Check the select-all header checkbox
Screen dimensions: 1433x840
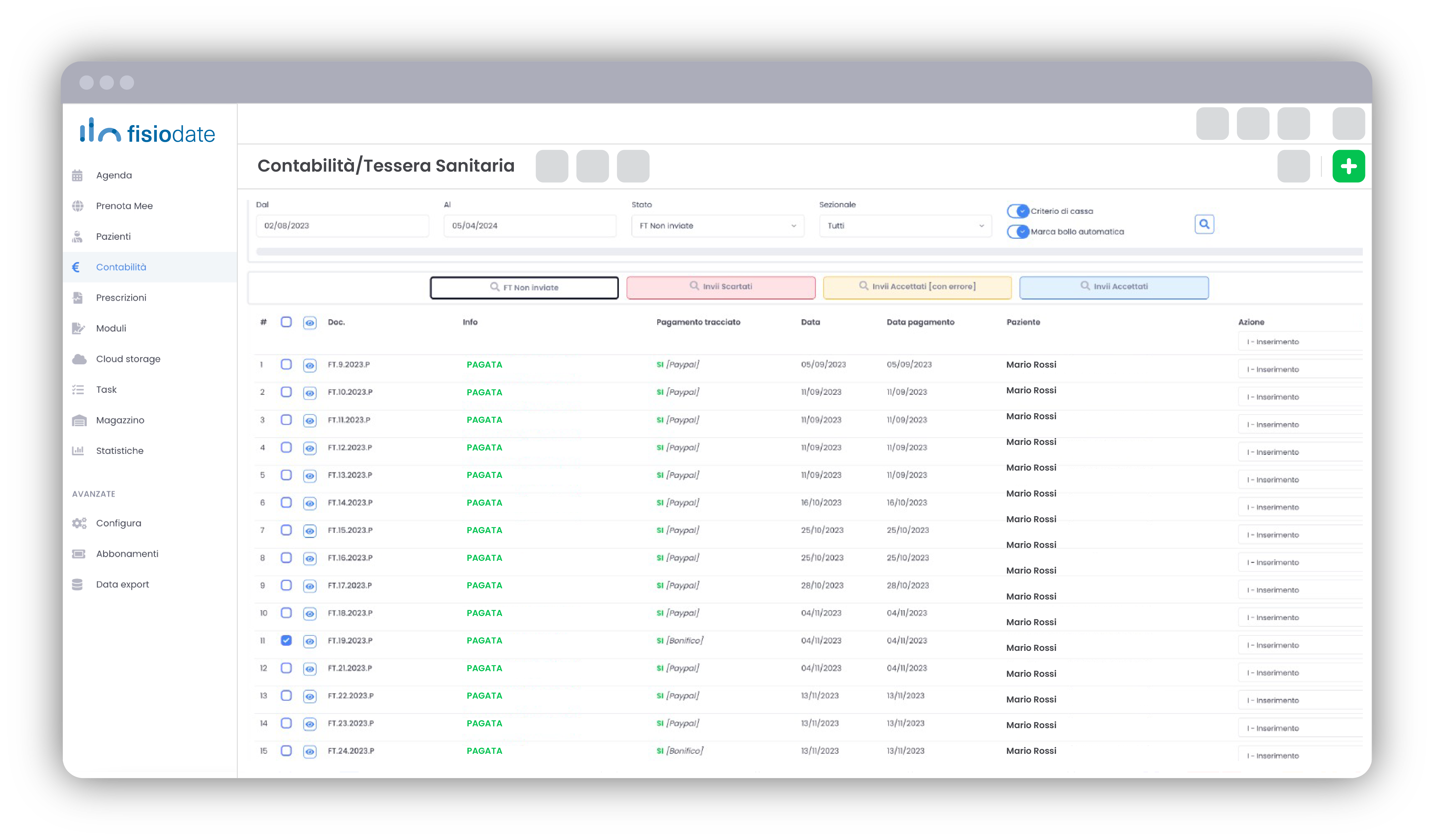(286, 322)
